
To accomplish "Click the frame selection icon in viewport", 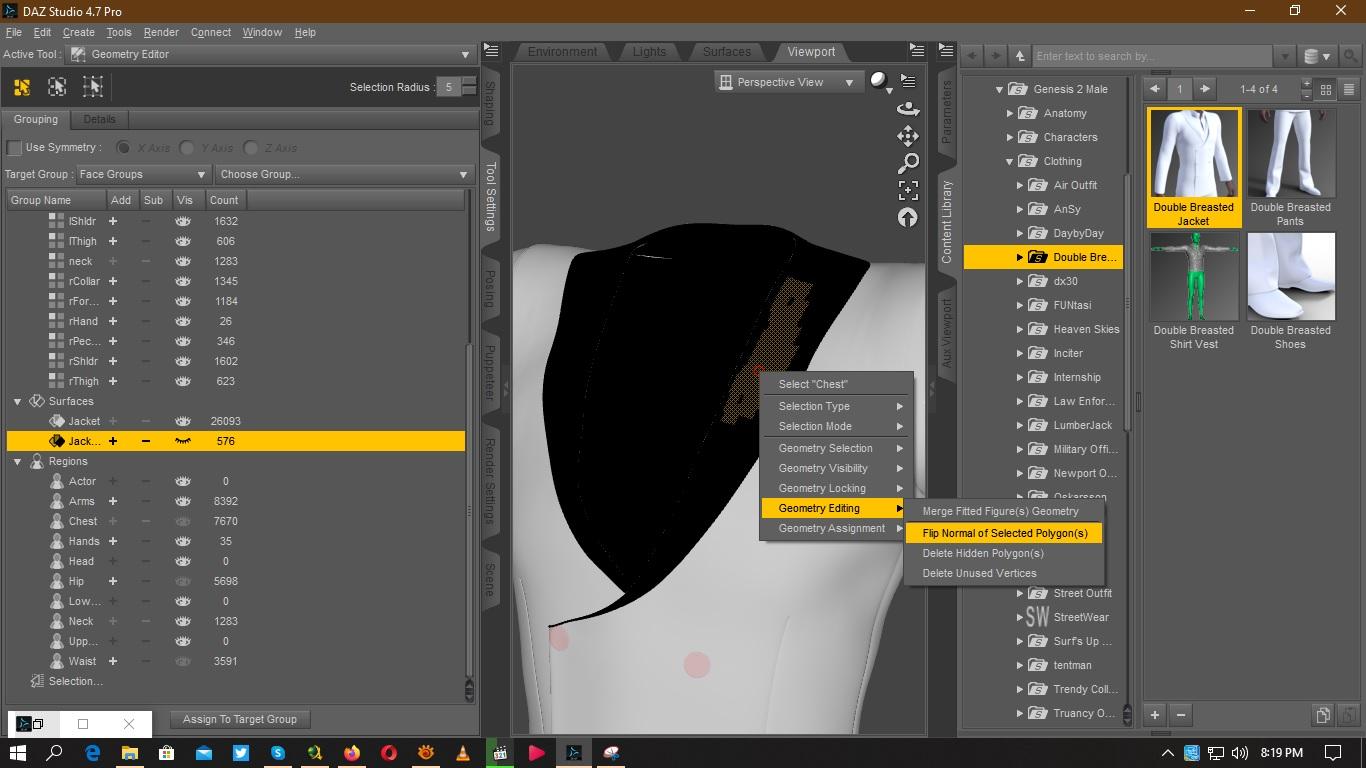I will (908, 190).
